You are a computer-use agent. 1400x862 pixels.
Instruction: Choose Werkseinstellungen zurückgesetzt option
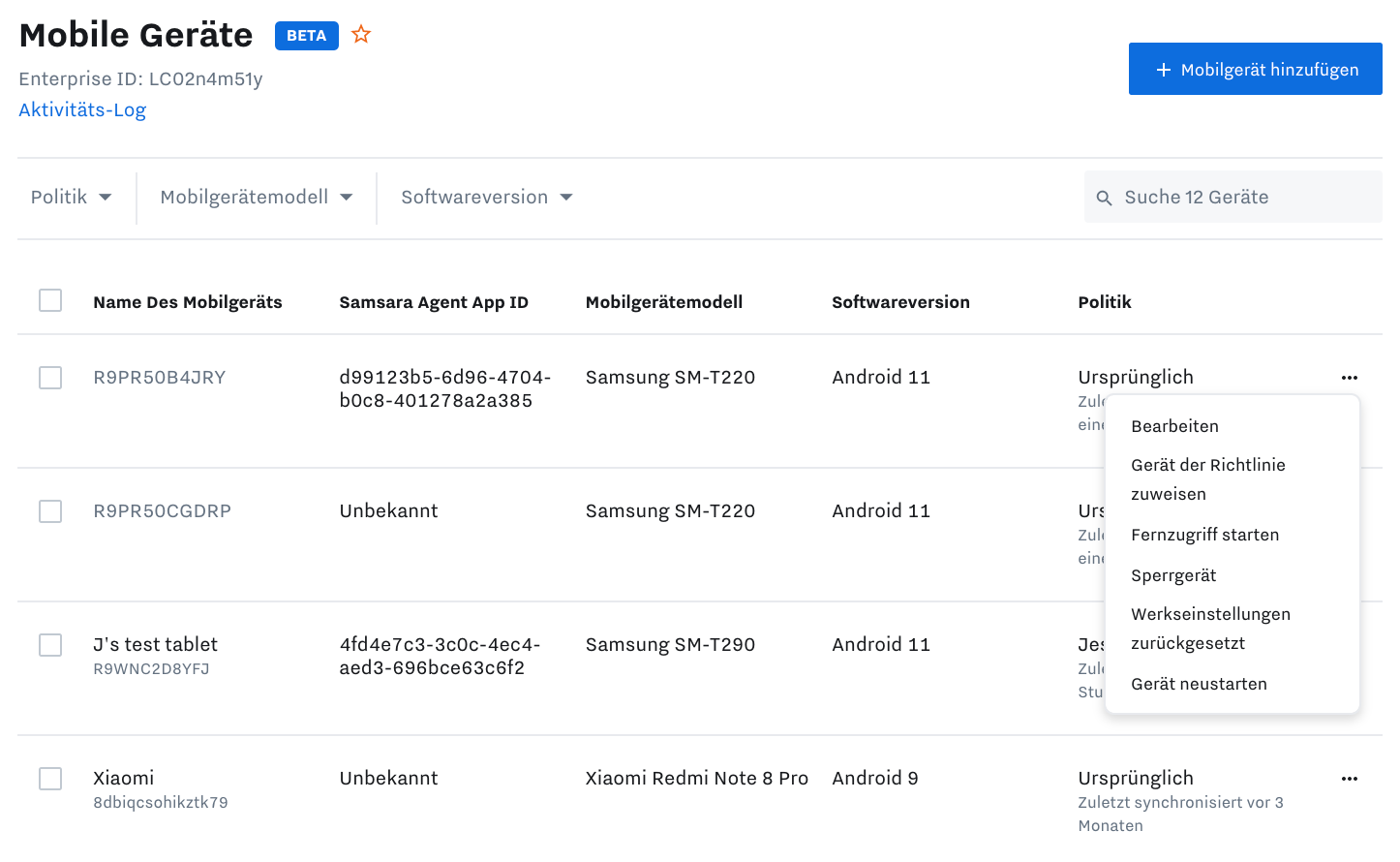pos(1210,629)
